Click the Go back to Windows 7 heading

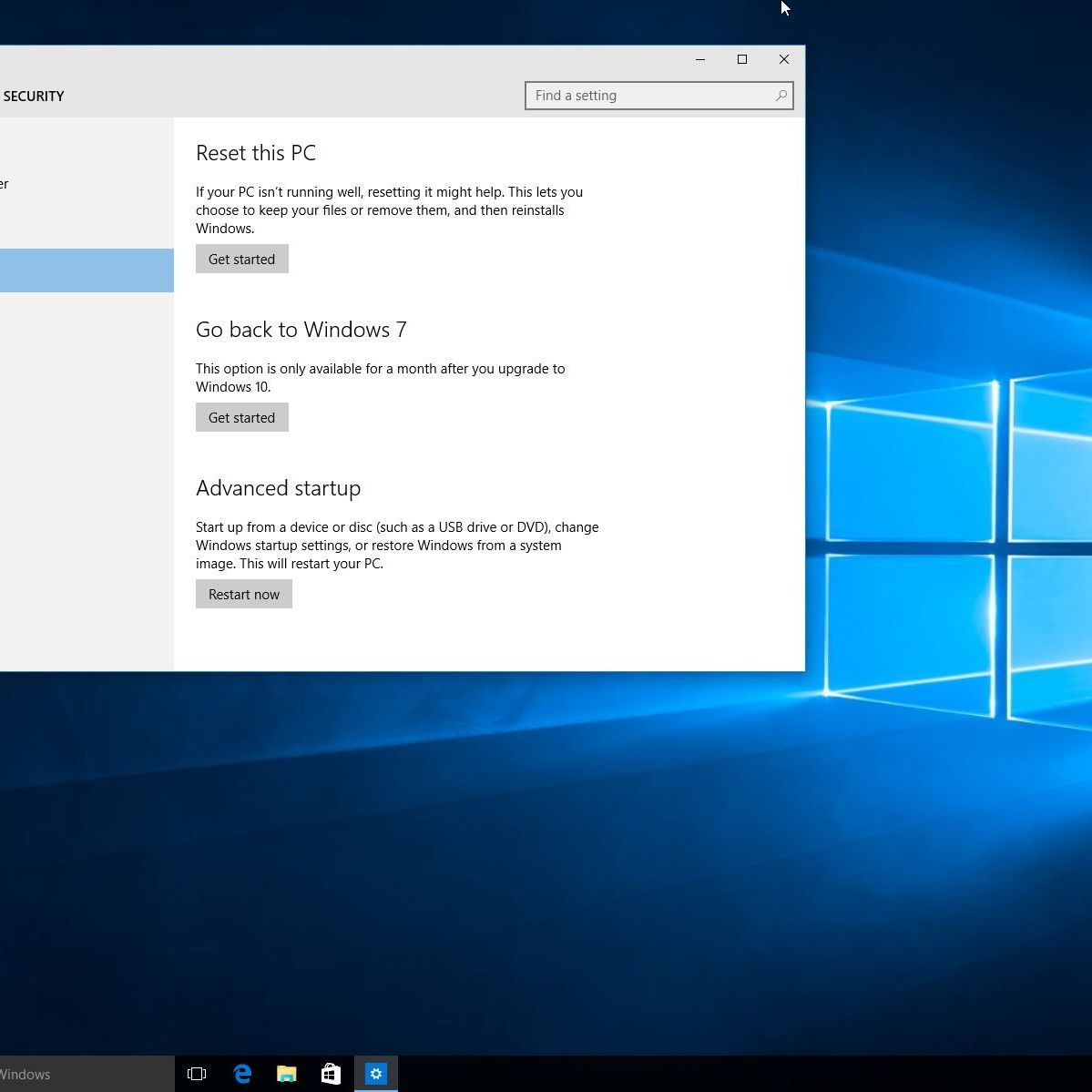pyautogui.click(x=301, y=330)
